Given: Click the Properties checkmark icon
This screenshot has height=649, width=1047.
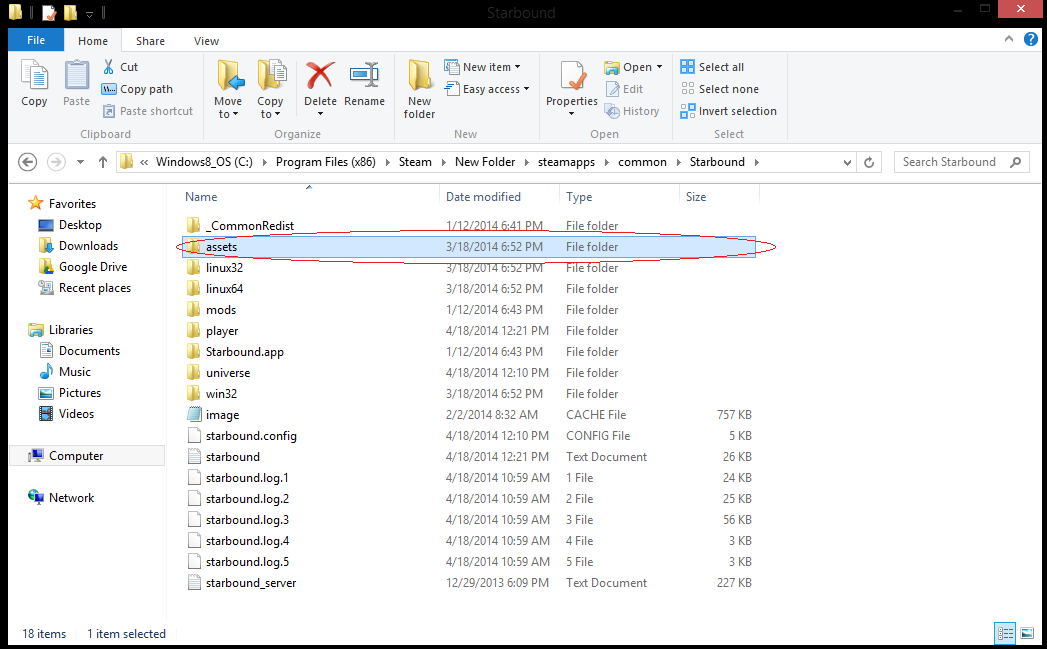Looking at the screenshot, I should (x=572, y=75).
